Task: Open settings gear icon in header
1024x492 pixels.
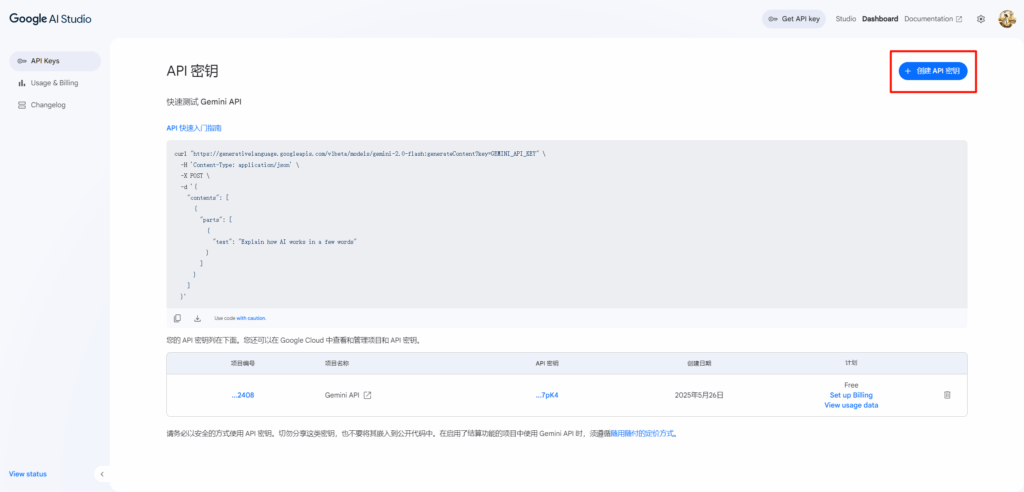Action: tap(980, 19)
